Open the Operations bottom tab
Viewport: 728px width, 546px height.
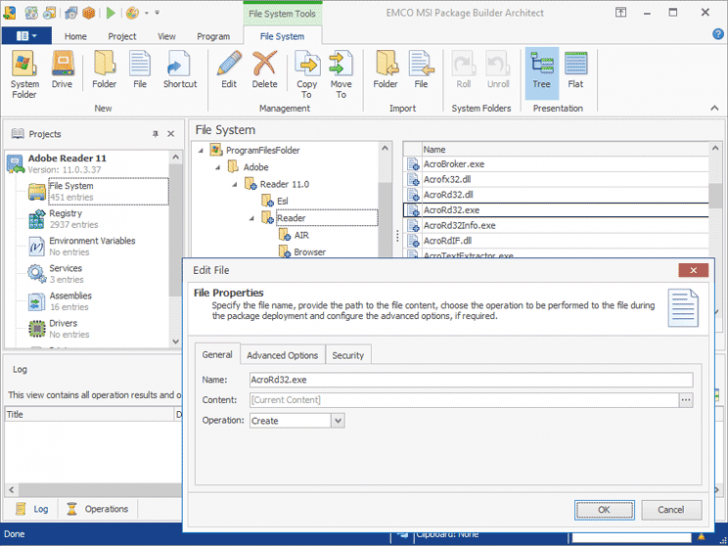coord(98,509)
